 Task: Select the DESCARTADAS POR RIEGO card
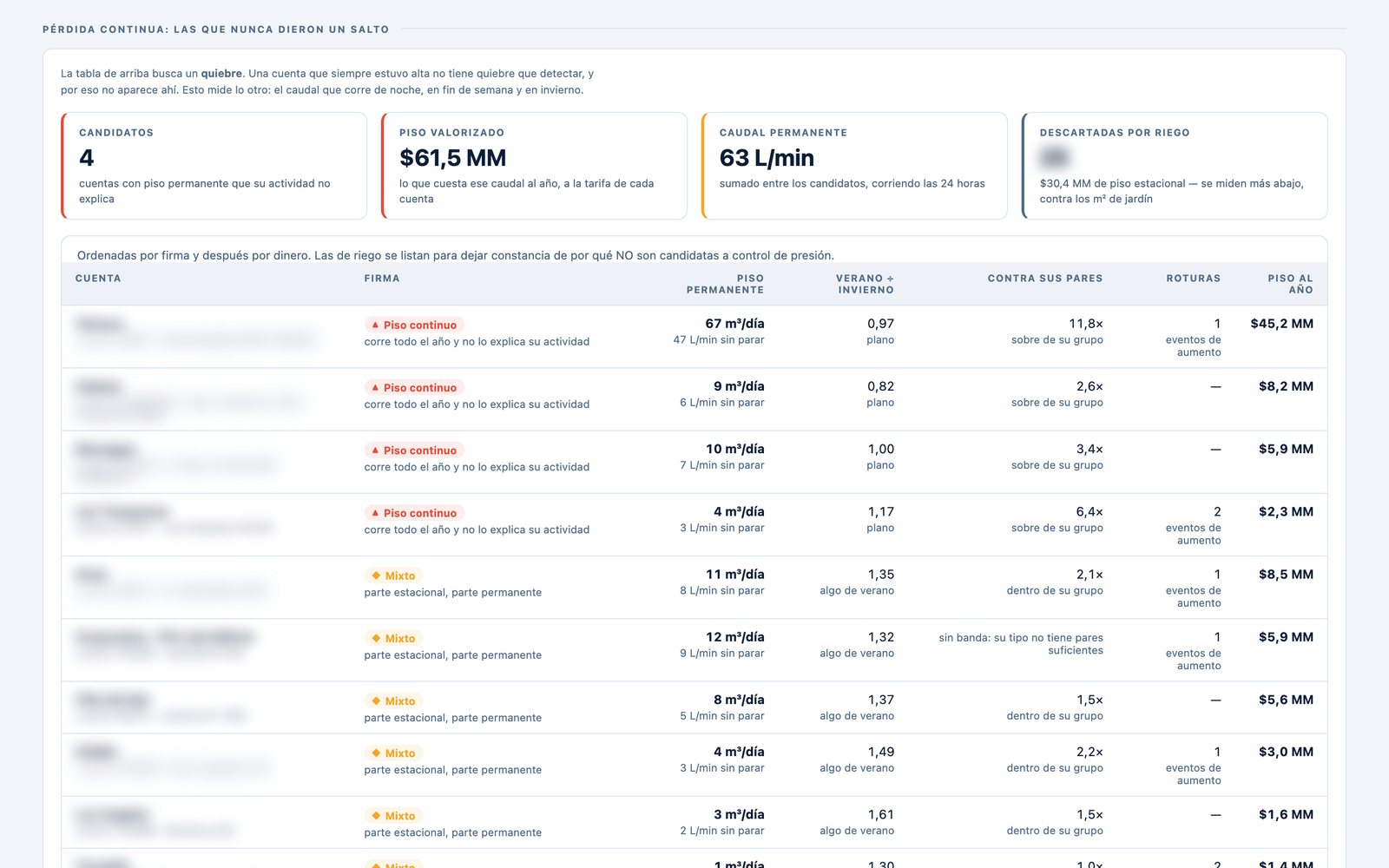1175,166
